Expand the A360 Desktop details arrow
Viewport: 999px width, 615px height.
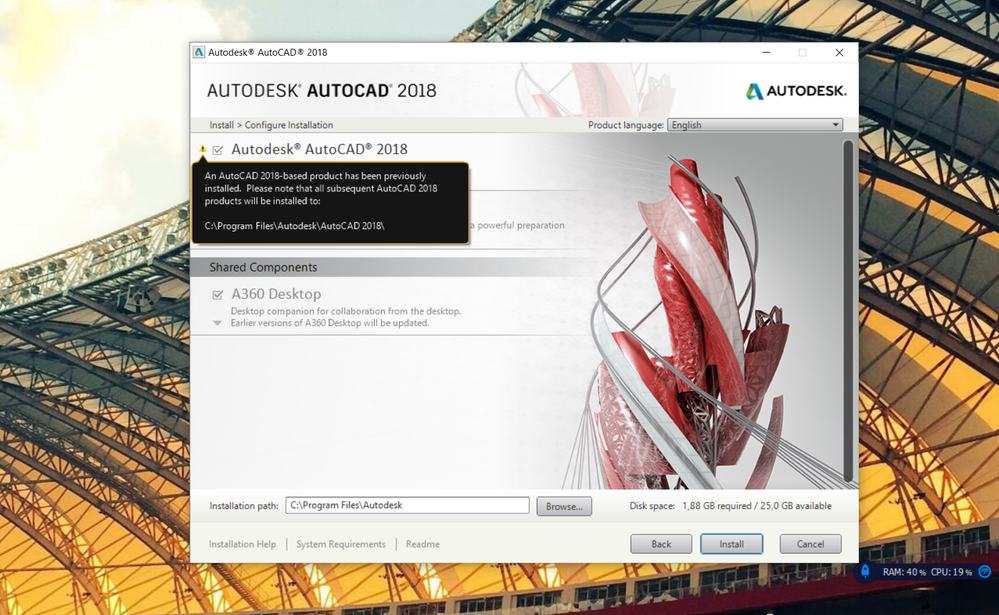click(217, 323)
